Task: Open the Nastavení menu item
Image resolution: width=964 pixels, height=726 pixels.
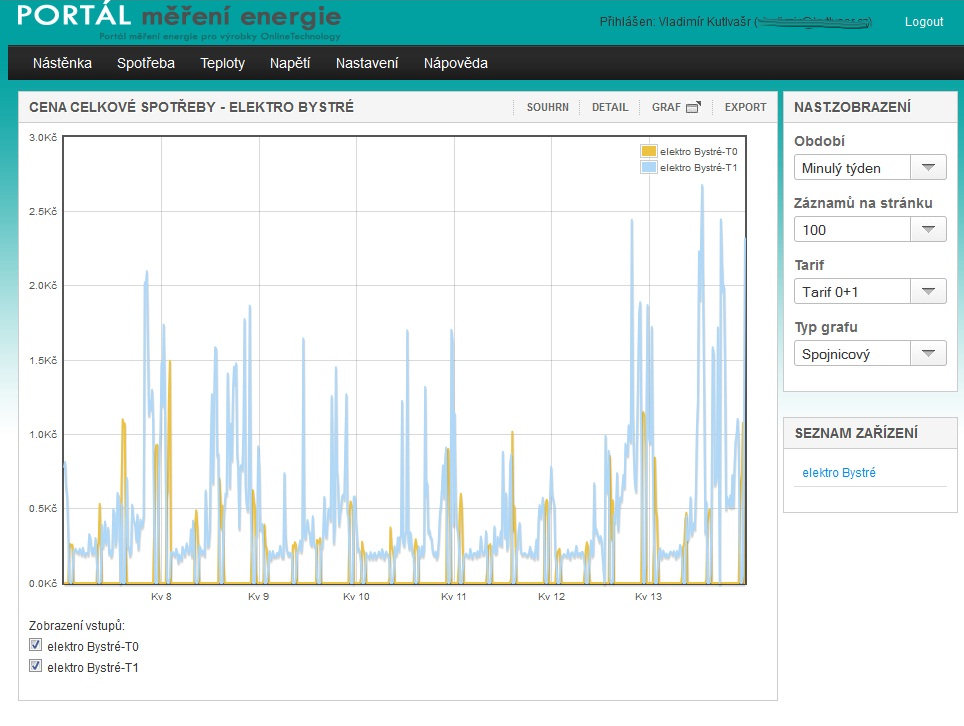Action: 367,63
